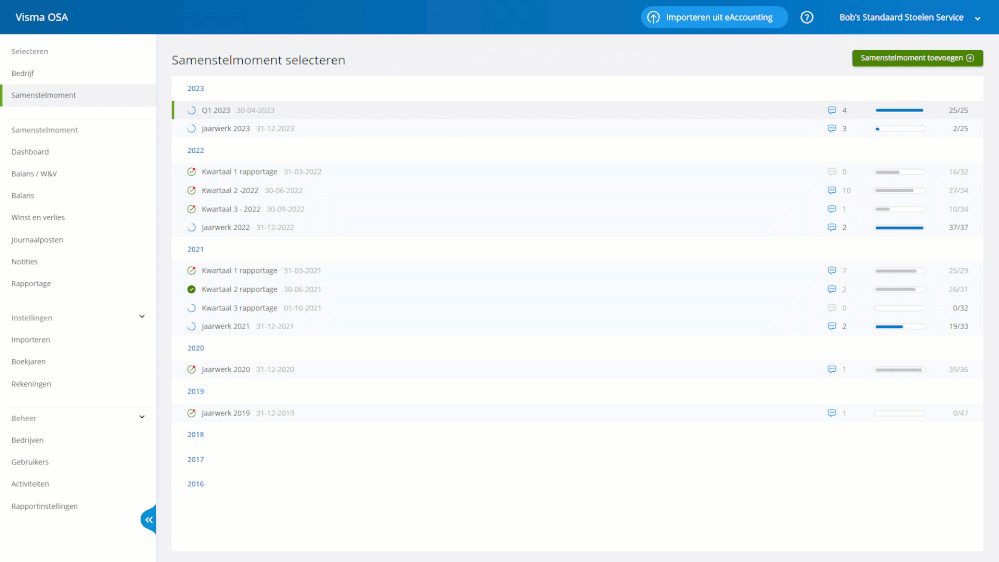Collapse the Beheer section chevron
The width and height of the screenshot is (999, 562).
click(x=142, y=417)
